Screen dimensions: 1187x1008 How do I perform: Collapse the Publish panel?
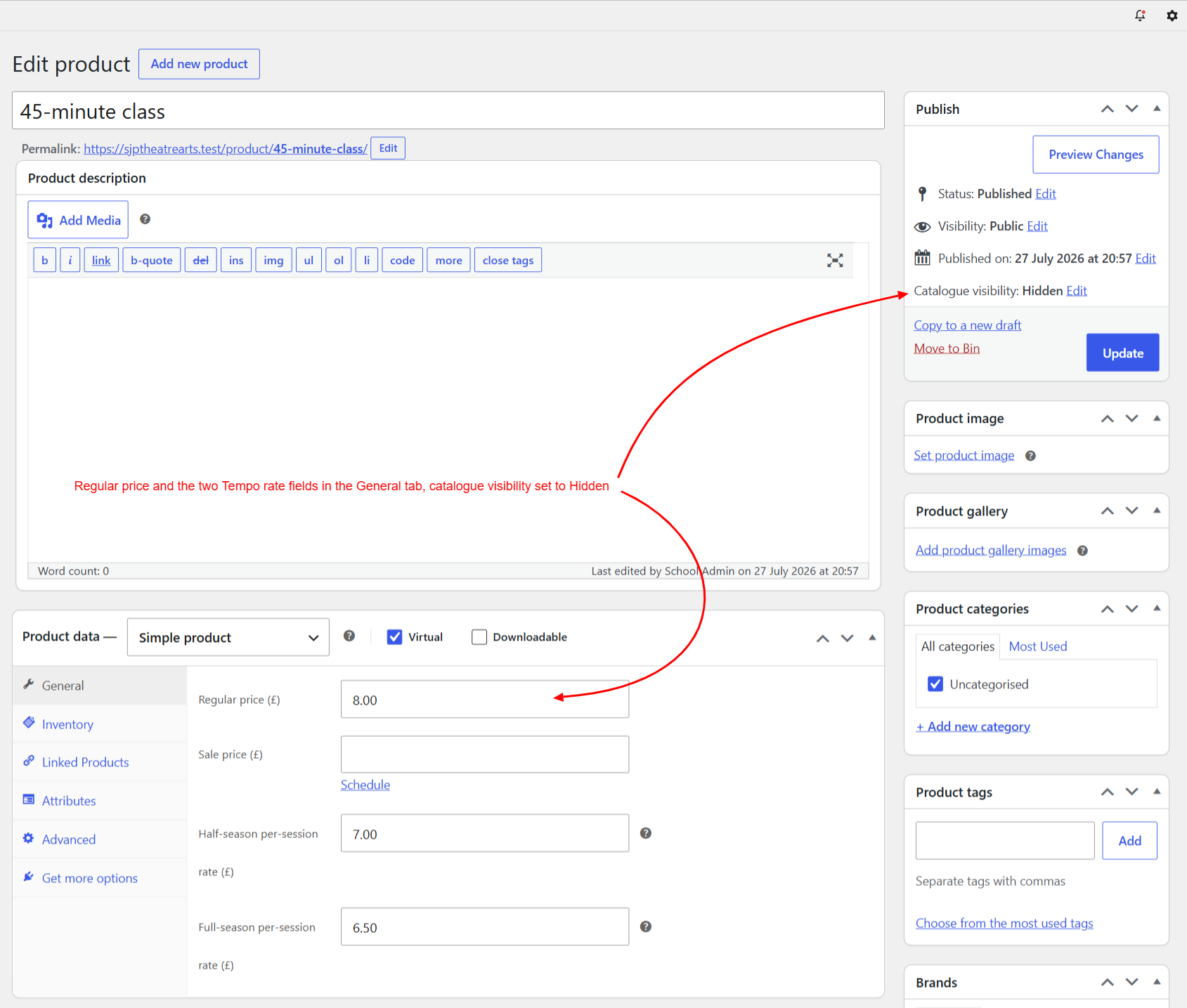[x=1157, y=109]
